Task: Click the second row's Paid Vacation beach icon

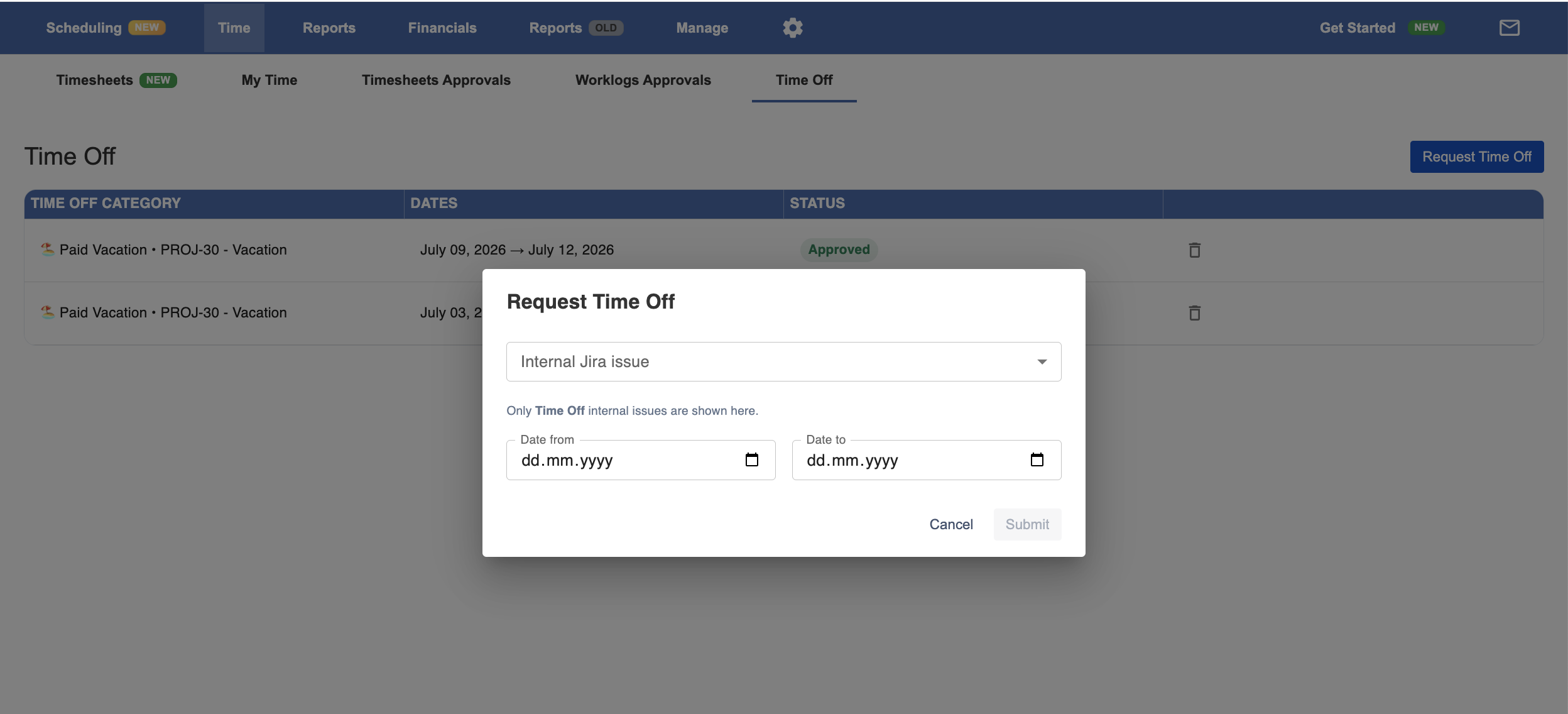Action: point(47,312)
